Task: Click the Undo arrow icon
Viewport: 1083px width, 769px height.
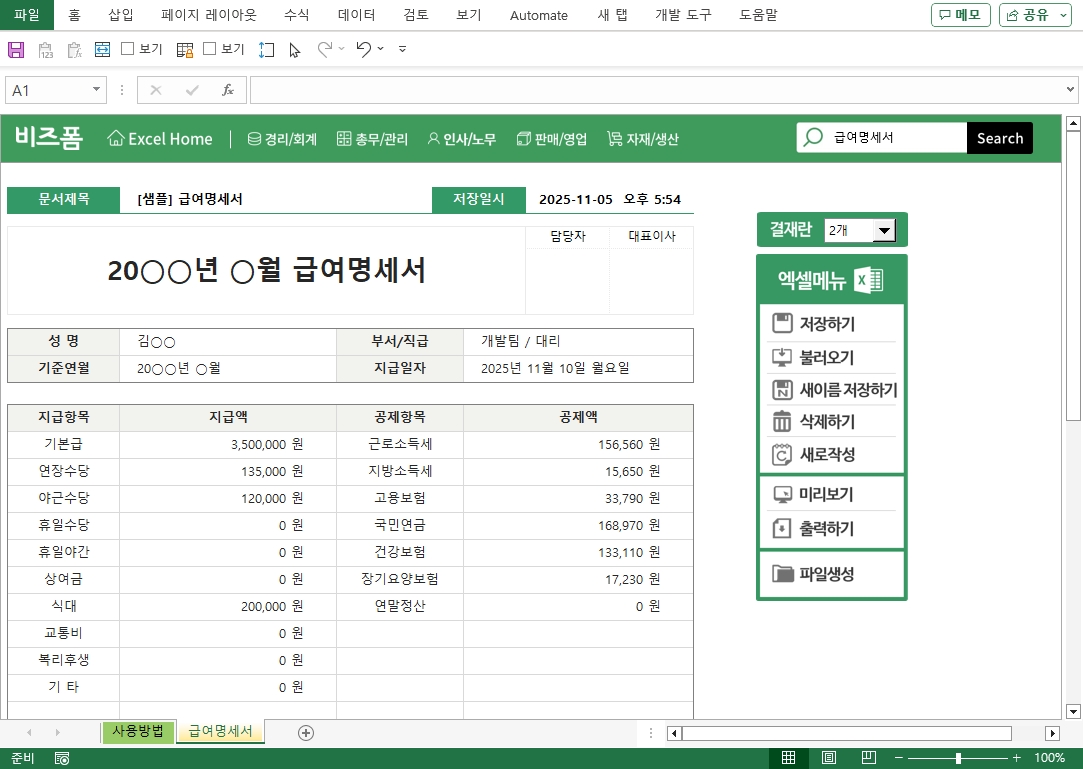Action: click(x=363, y=49)
